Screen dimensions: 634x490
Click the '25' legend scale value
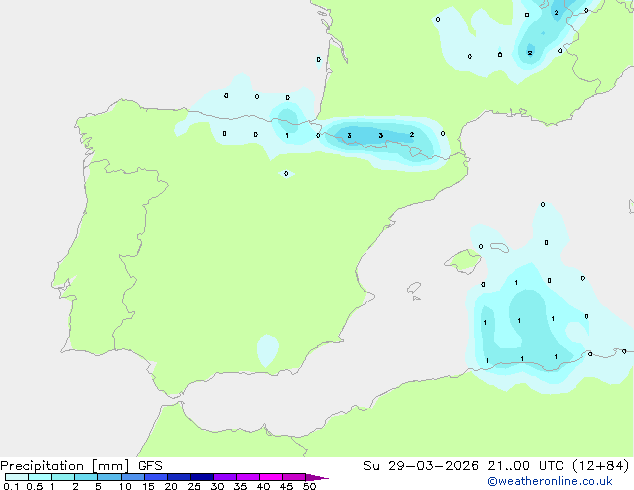point(194,486)
